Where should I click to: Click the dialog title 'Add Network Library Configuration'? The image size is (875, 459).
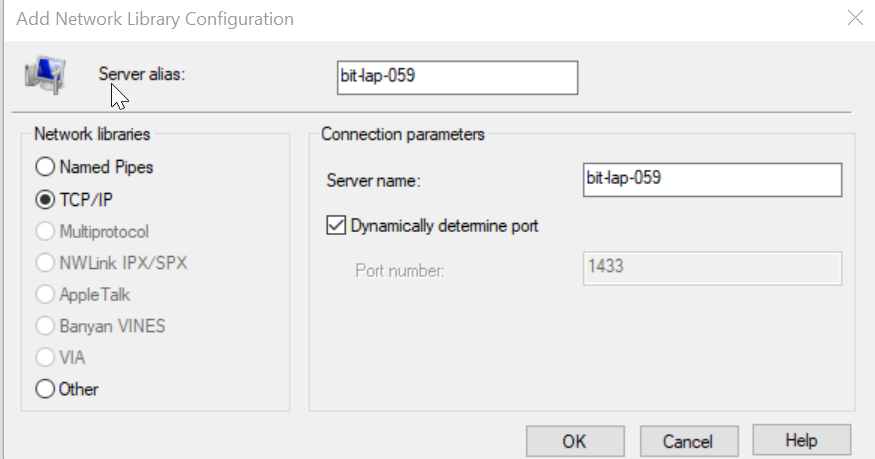155,19
